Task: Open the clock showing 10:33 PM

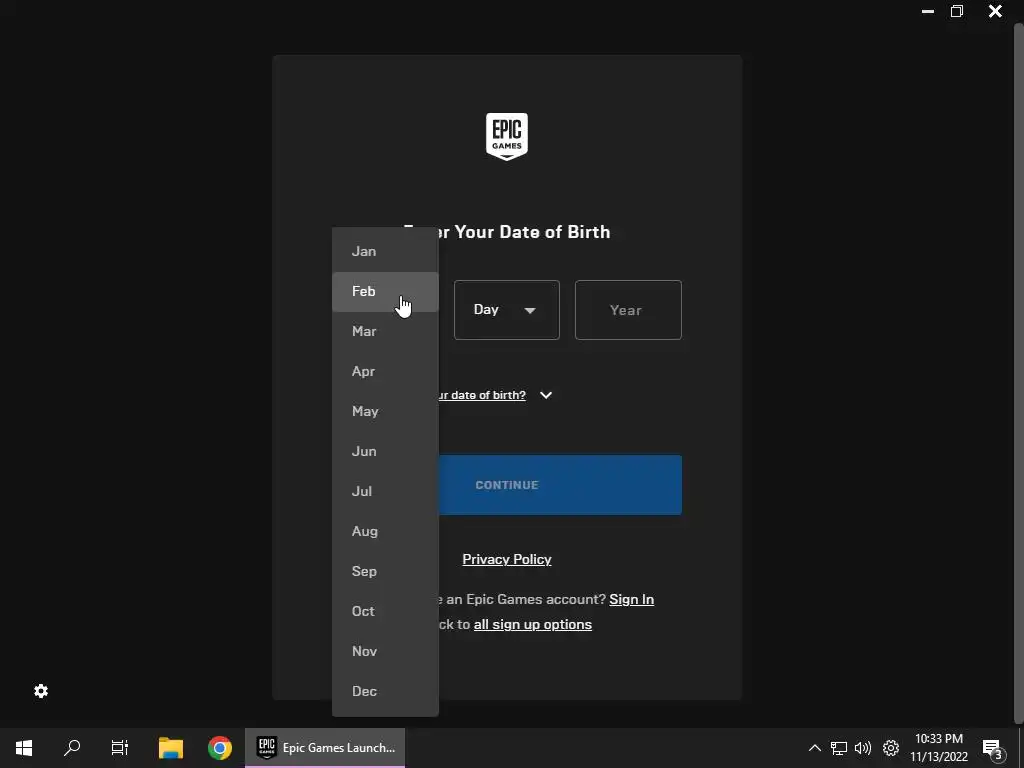Action: [x=939, y=748]
